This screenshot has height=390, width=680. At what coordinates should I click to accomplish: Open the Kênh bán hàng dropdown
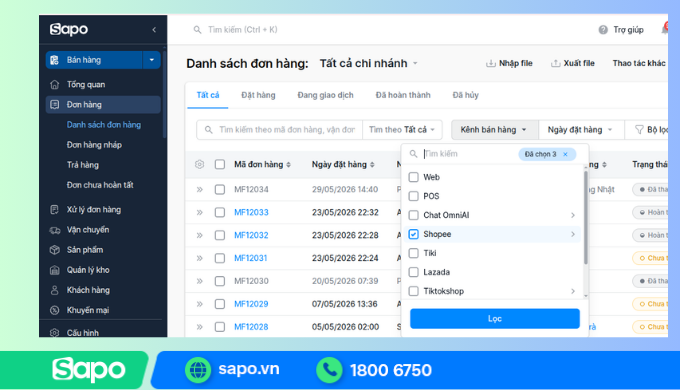coord(495,130)
